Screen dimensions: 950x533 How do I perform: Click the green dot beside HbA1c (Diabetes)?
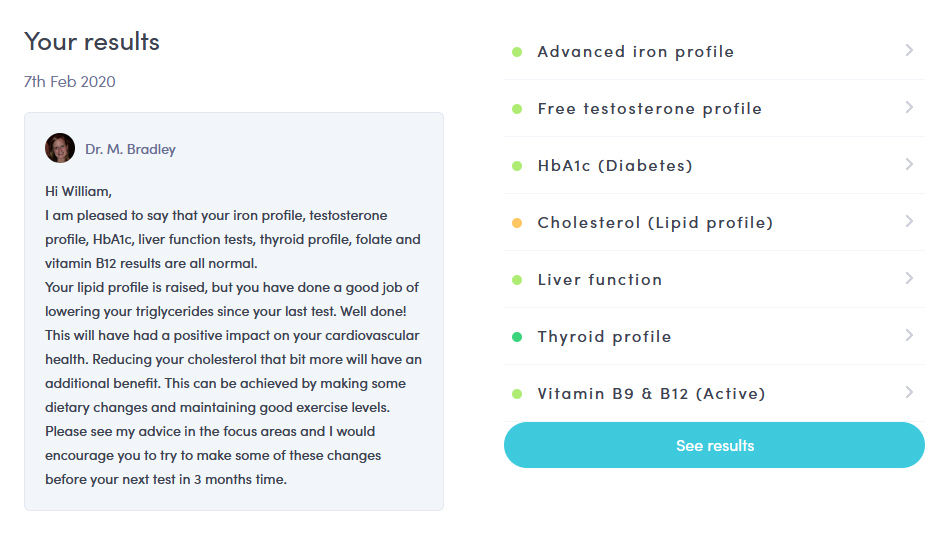pos(517,166)
